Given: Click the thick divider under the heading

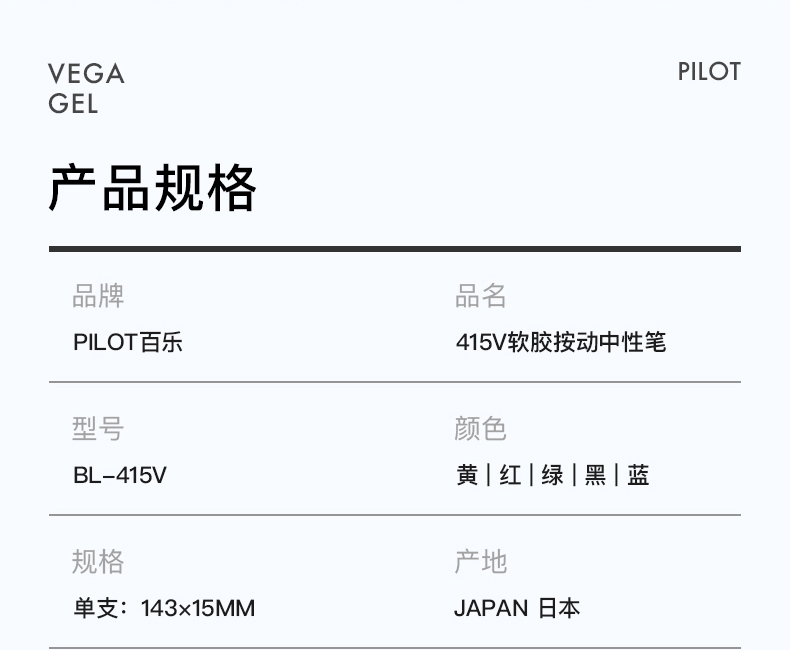Looking at the screenshot, I should (x=395, y=249).
